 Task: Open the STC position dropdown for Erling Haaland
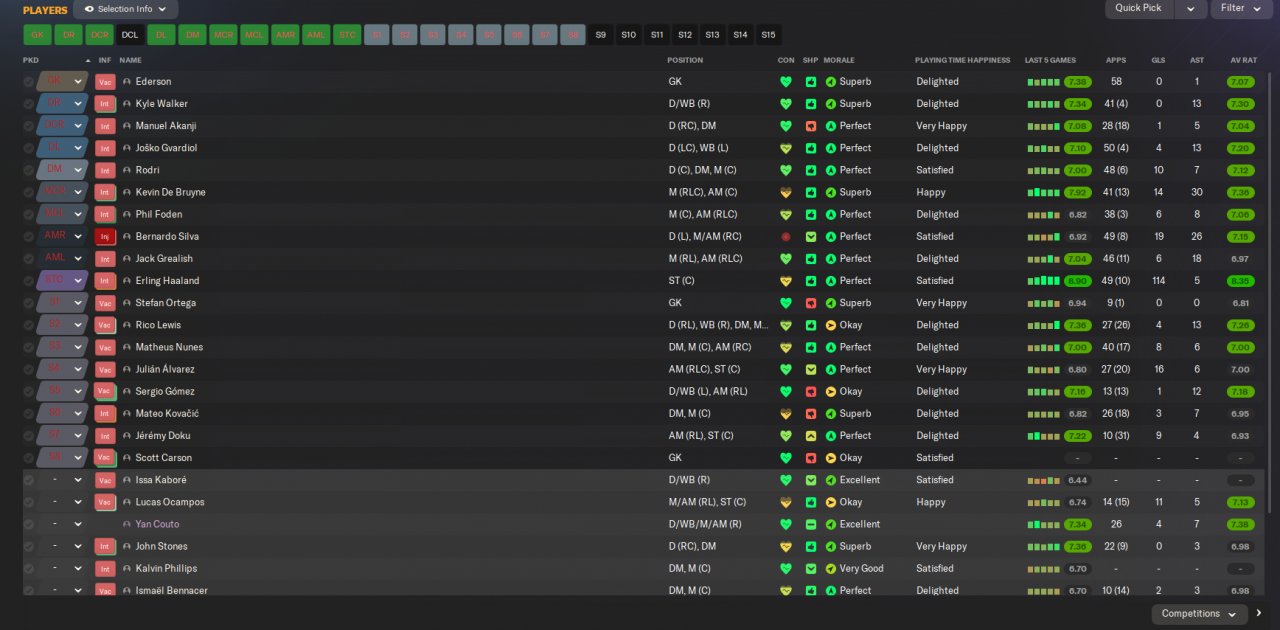[78, 281]
